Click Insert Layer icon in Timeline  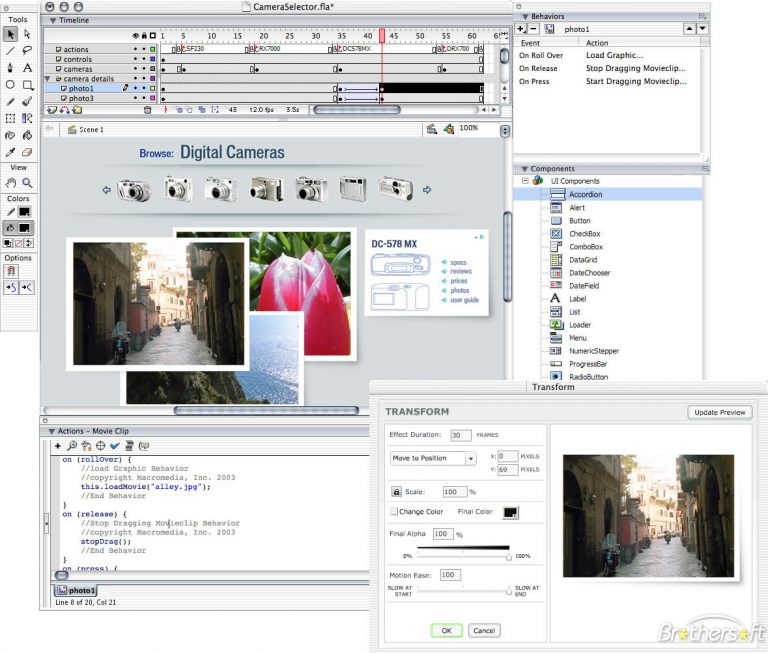tap(52, 110)
